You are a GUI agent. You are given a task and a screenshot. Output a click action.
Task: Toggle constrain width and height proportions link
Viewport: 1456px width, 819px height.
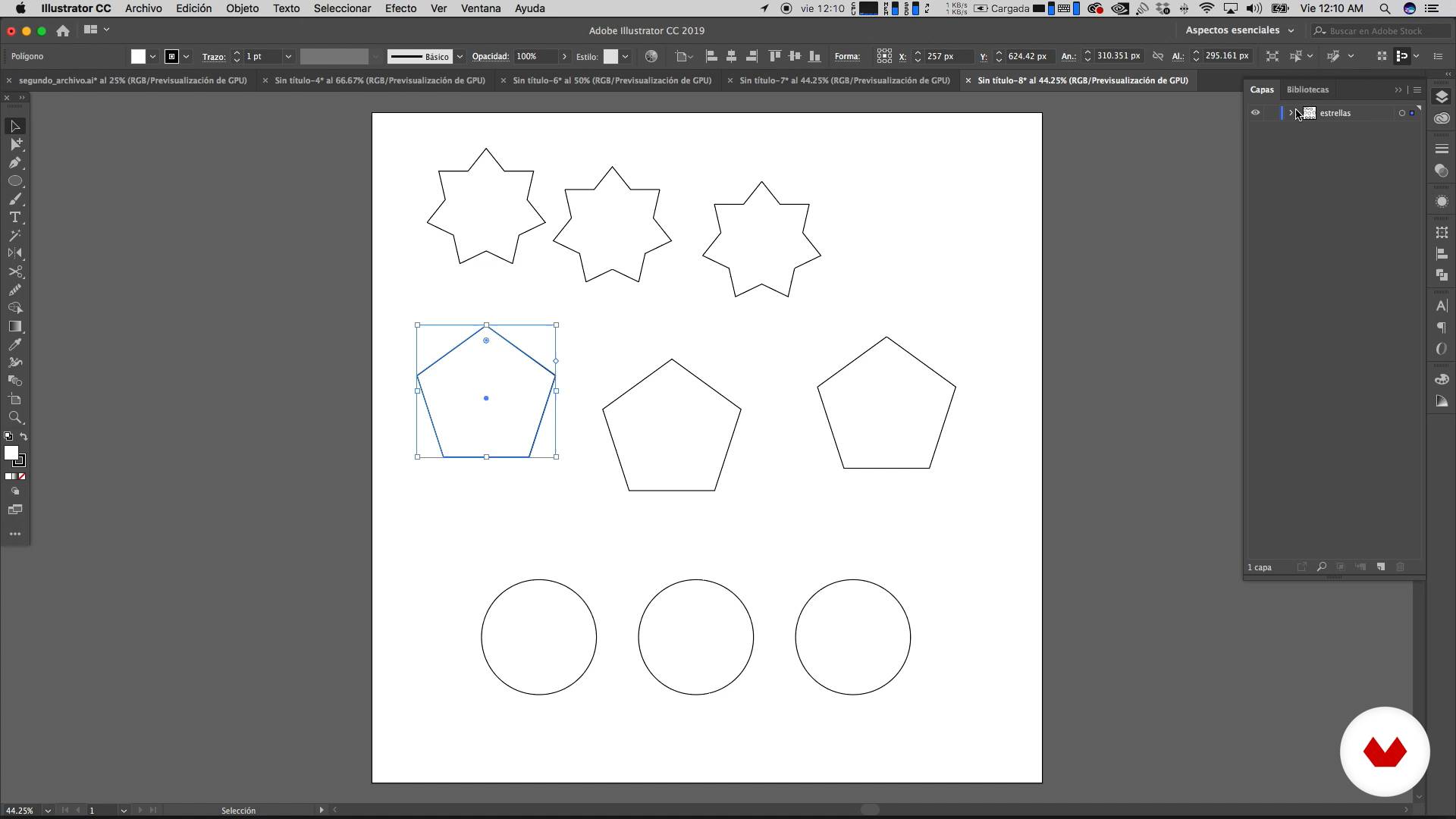click(1158, 56)
